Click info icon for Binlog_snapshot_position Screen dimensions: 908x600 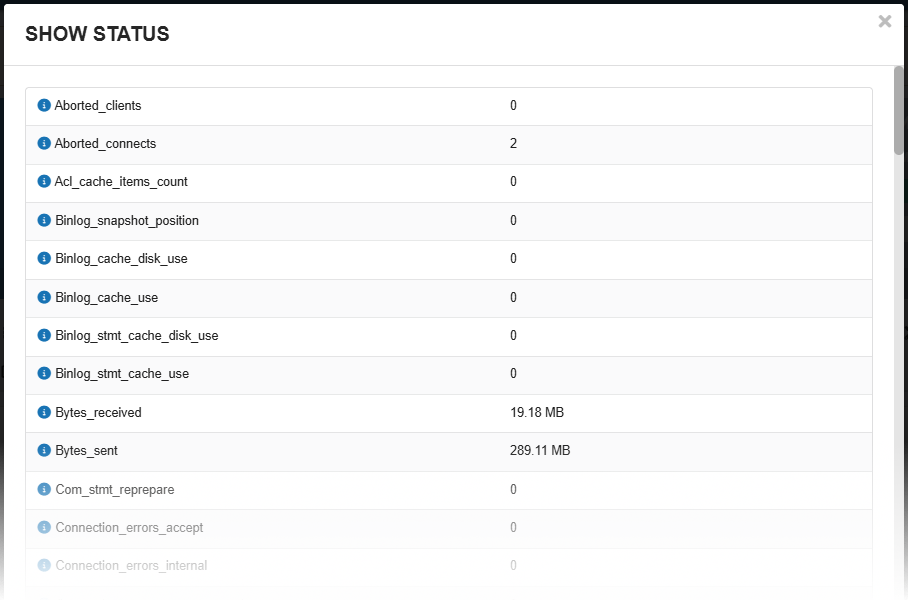44,220
